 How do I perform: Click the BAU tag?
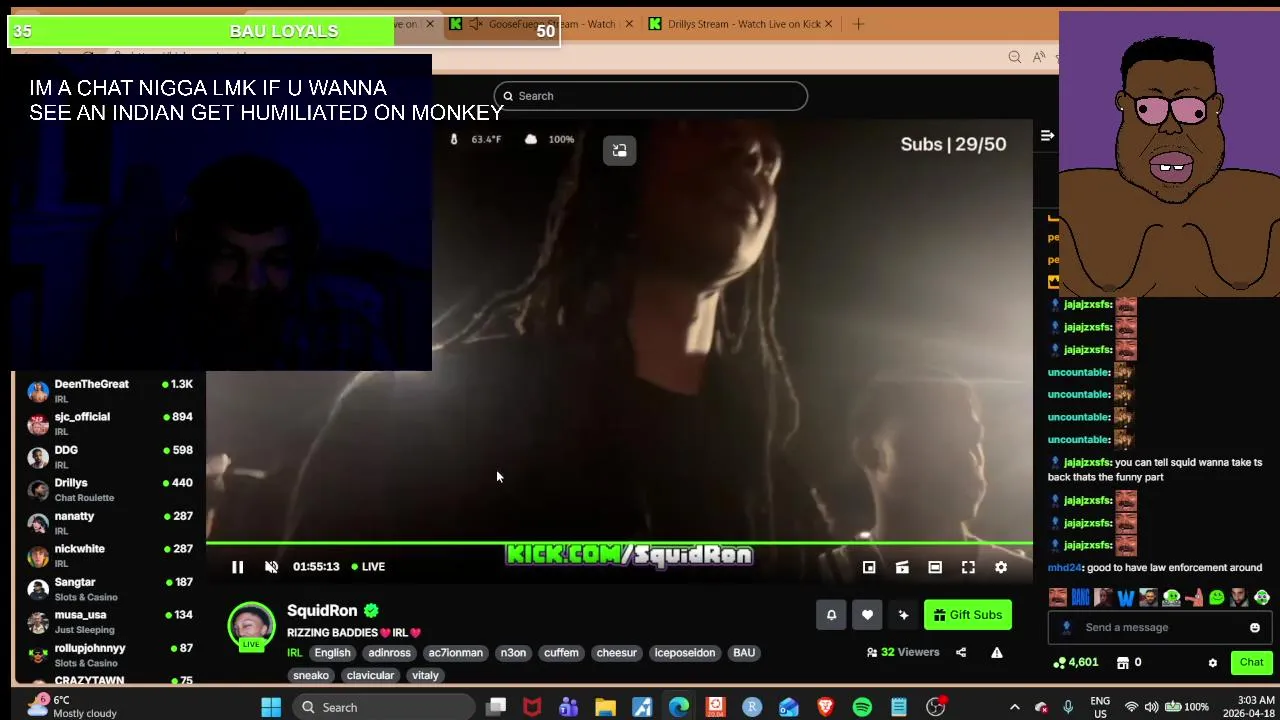[x=744, y=653]
